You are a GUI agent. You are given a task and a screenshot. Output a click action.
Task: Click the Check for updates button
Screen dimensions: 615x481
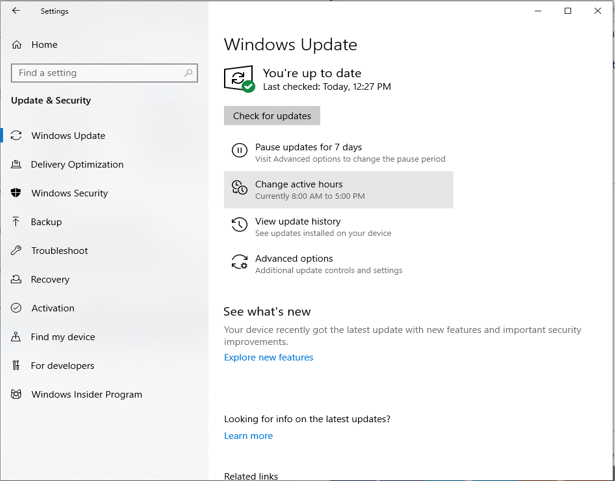click(x=272, y=116)
